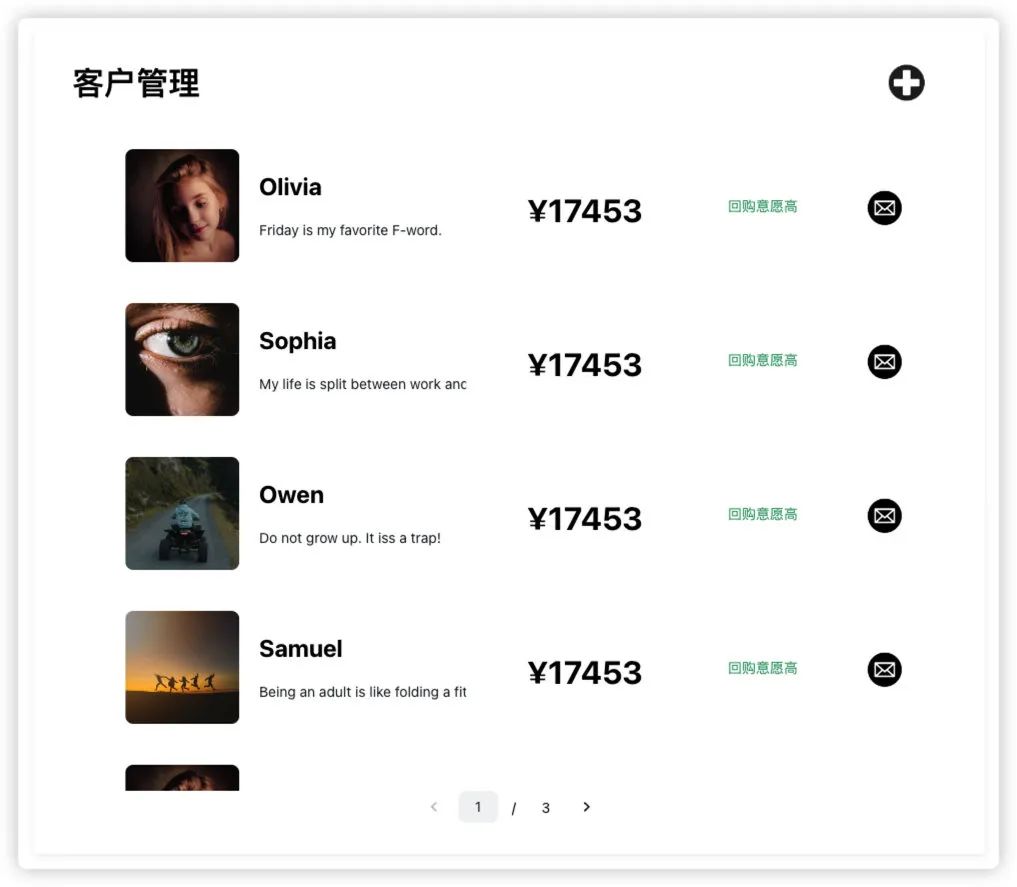Image resolution: width=1017 pixels, height=887 pixels.
Task: Click Samuel's envelope icon
Action: [884, 670]
